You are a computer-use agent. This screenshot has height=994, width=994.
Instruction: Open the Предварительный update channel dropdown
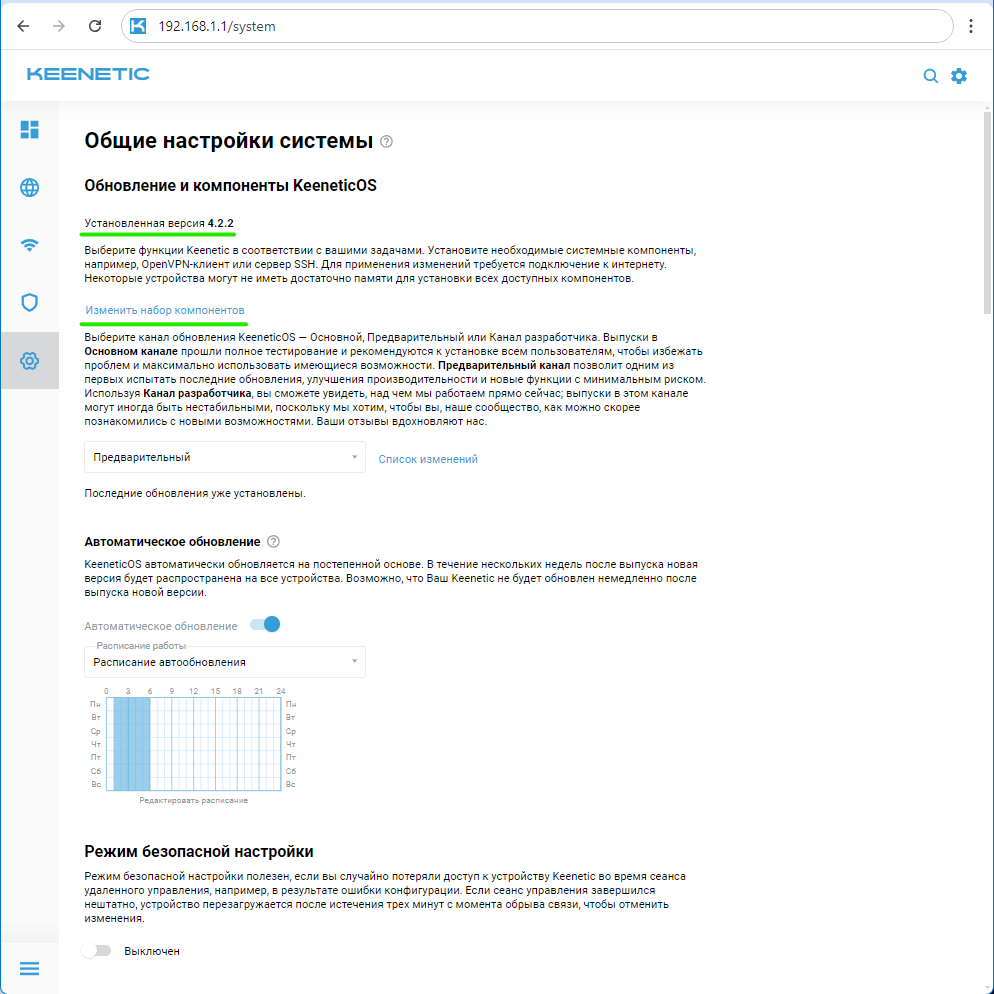(225, 458)
